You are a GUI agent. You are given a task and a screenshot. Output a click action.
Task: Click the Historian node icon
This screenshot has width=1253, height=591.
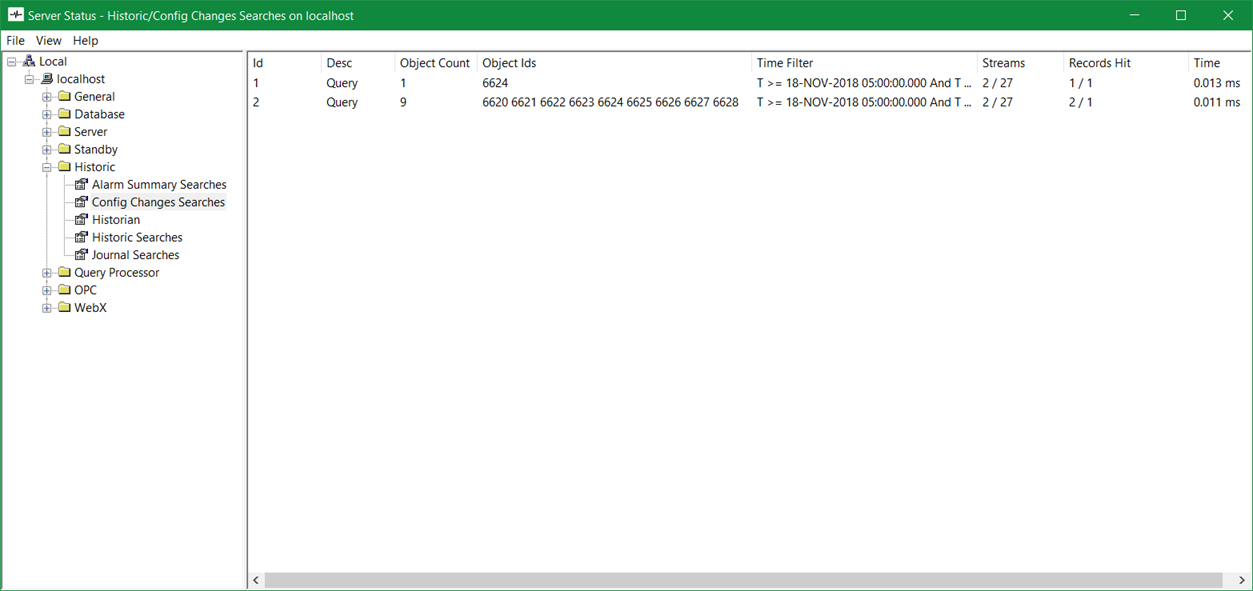point(82,220)
